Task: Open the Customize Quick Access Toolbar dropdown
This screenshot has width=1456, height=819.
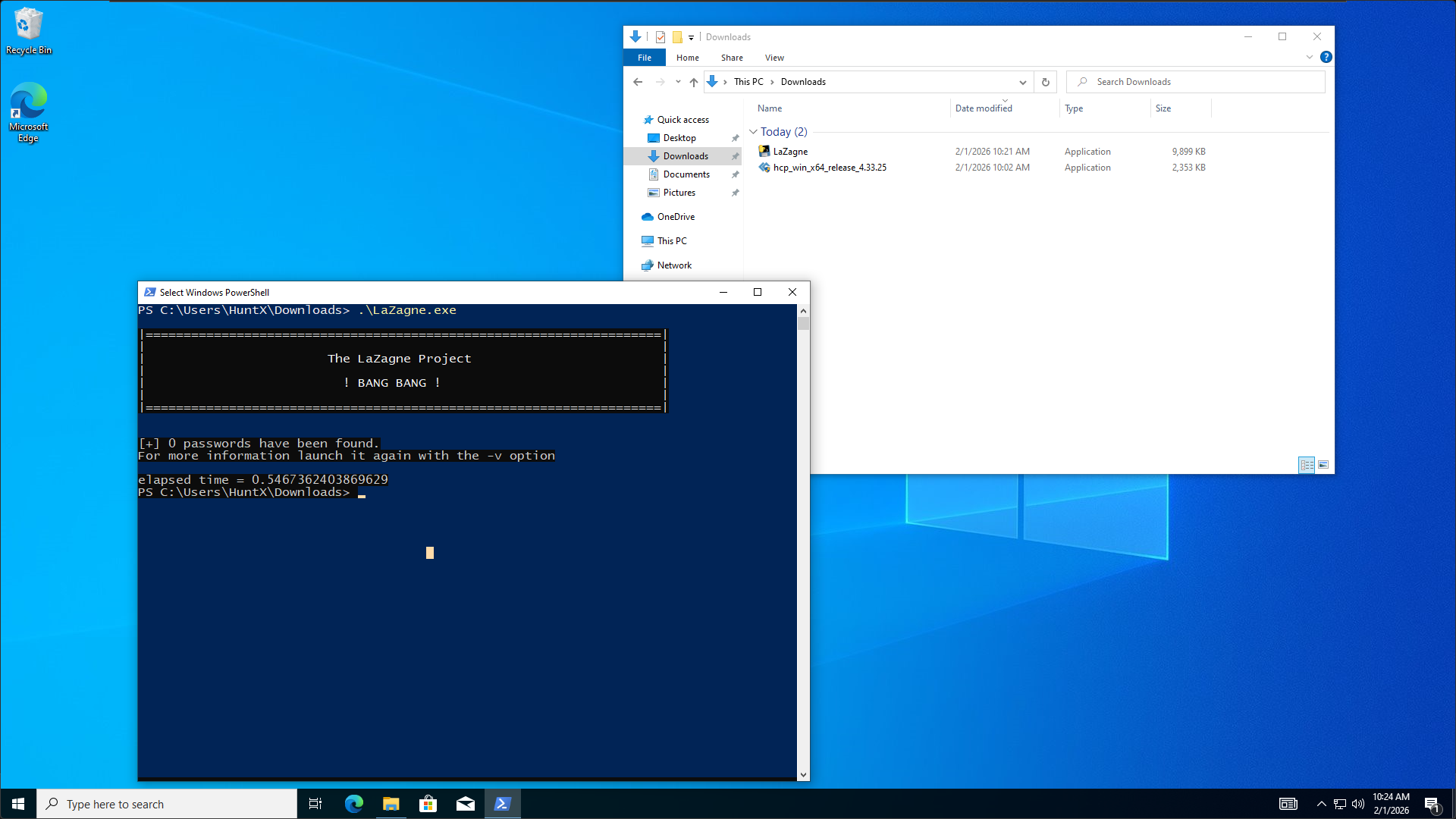Action: coord(691,37)
